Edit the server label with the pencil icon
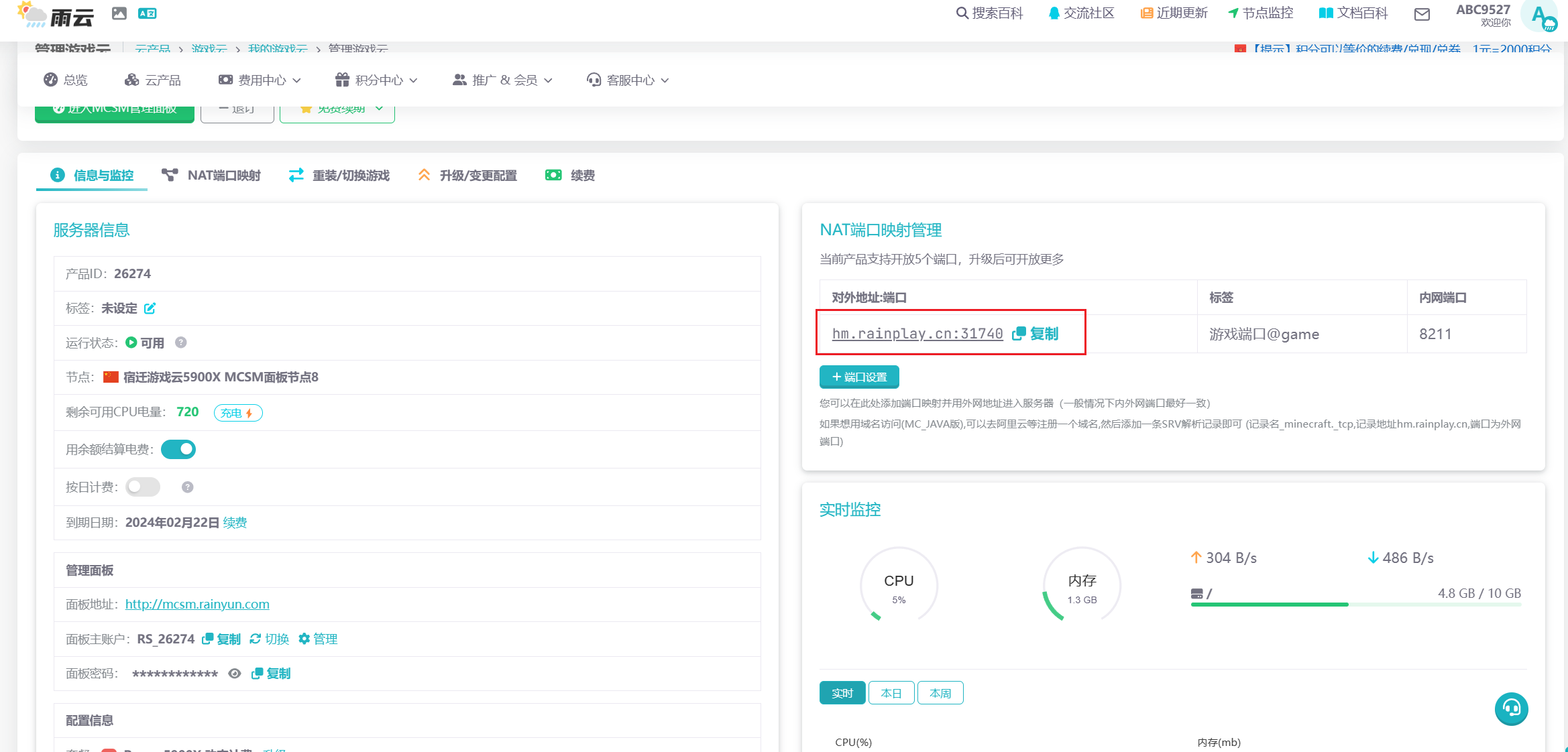Image resolution: width=1568 pixels, height=752 pixels. point(150,308)
